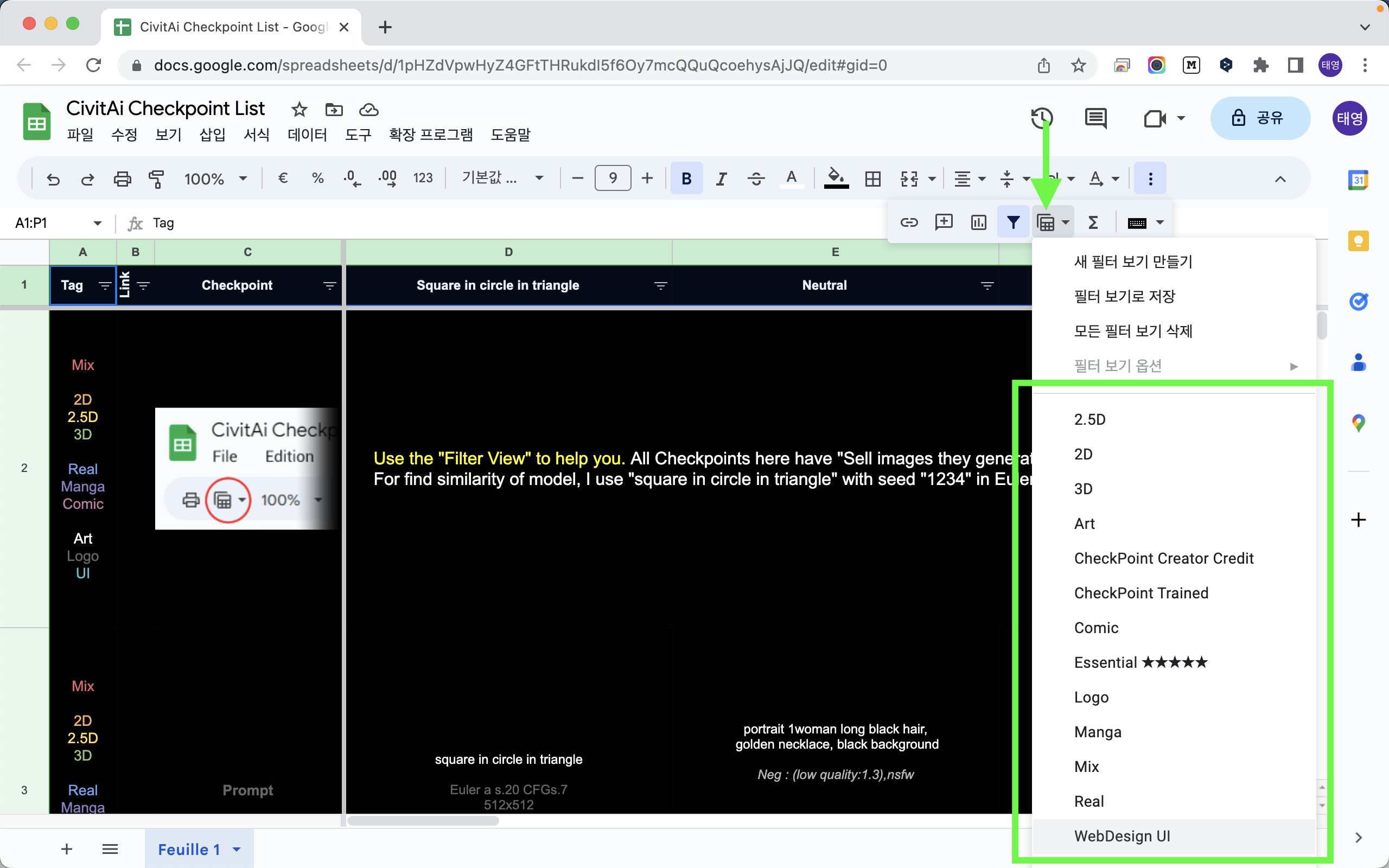Insert a chart from overflow toolbar
The height and width of the screenshot is (868, 1389).
click(x=979, y=222)
